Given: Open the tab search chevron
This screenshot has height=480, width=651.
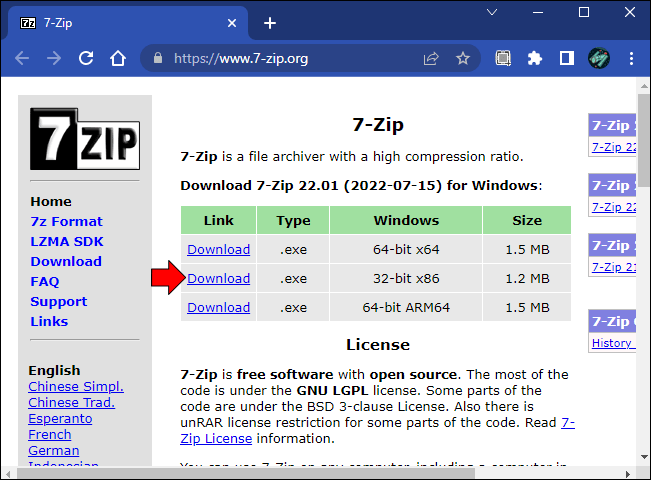Looking at the screenshot, I should tap(492, 12).
